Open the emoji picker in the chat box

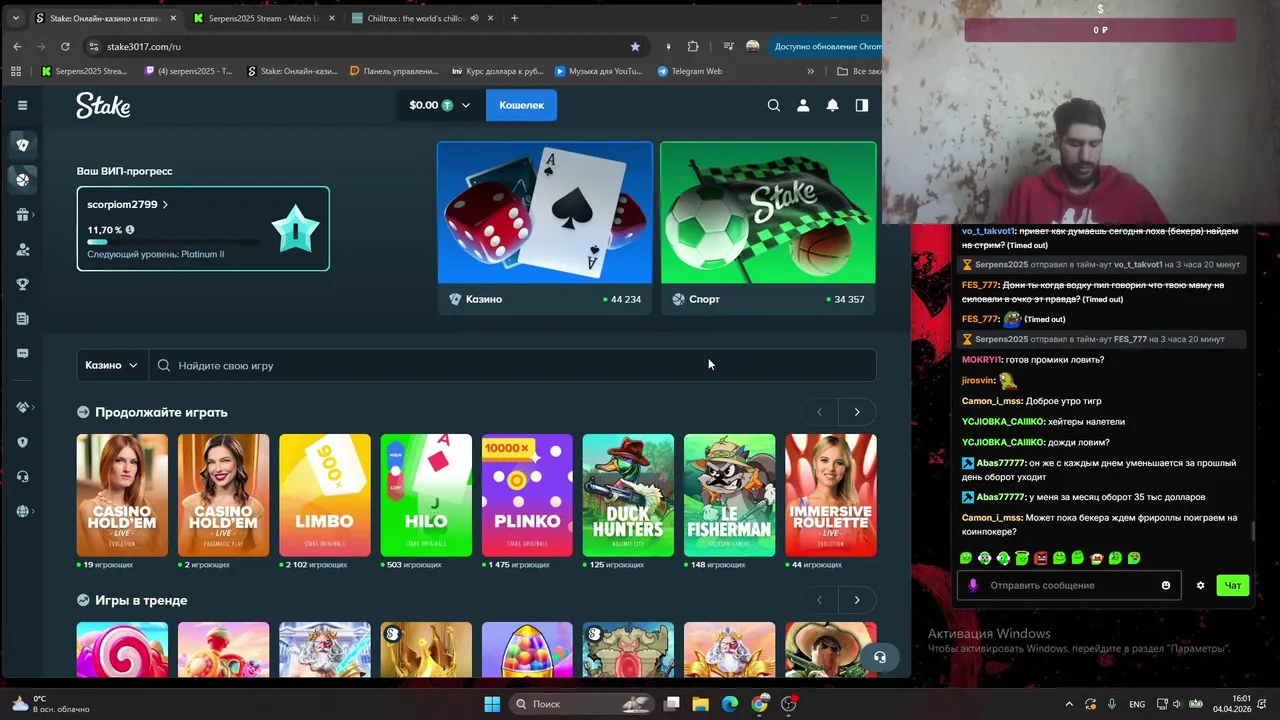point(1166,585)
